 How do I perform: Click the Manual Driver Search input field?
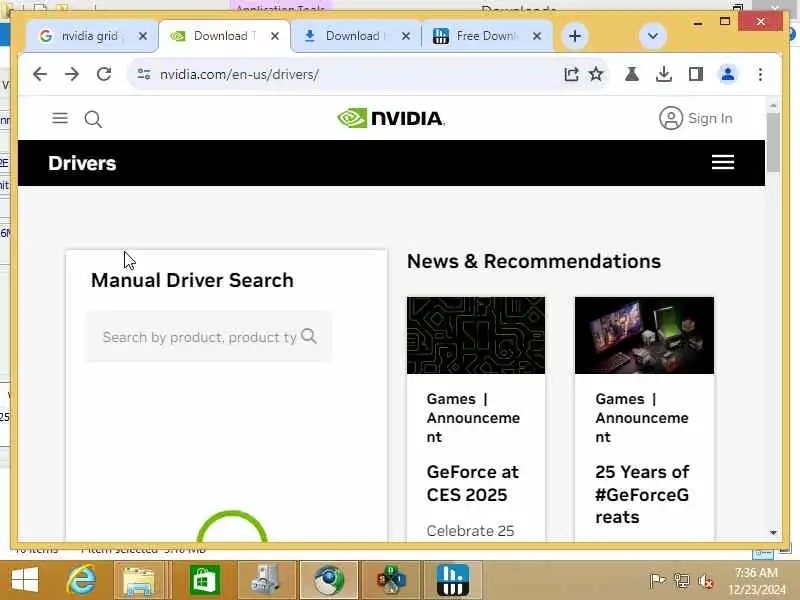pos(209,337)
